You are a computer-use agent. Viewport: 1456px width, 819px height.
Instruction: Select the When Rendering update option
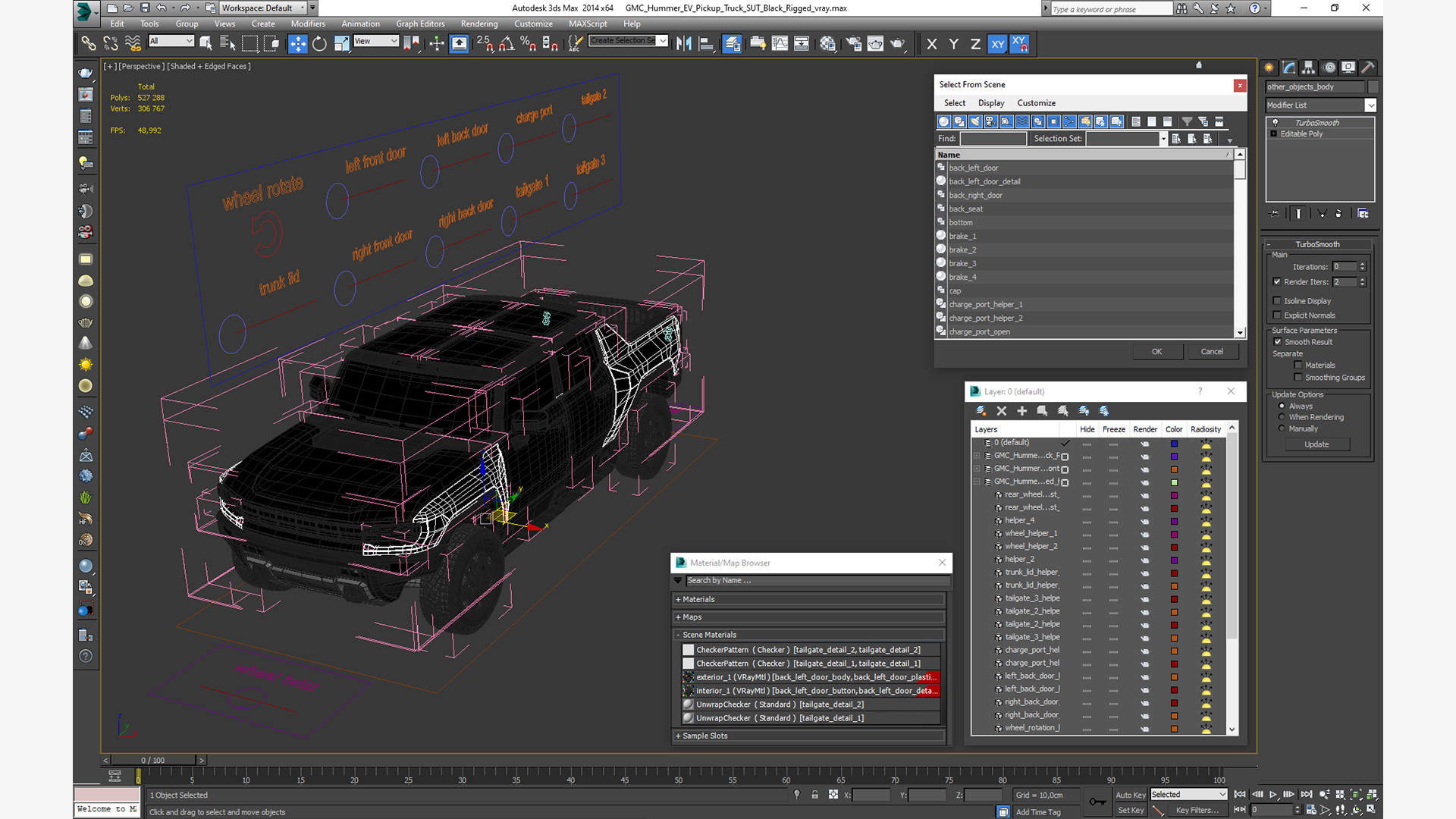tap(1282, 417)
